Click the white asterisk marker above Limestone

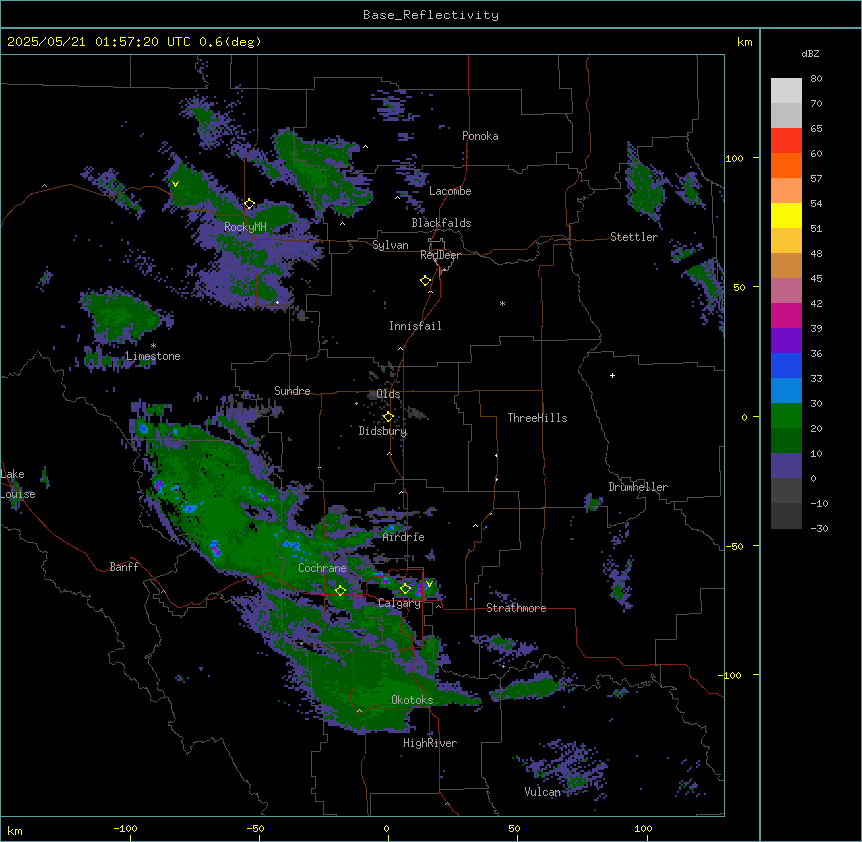(x=153, y=345)
